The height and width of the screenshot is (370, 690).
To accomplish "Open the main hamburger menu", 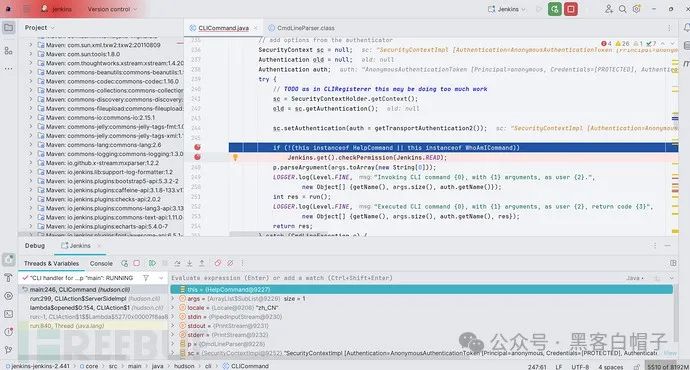I will 27,9.
